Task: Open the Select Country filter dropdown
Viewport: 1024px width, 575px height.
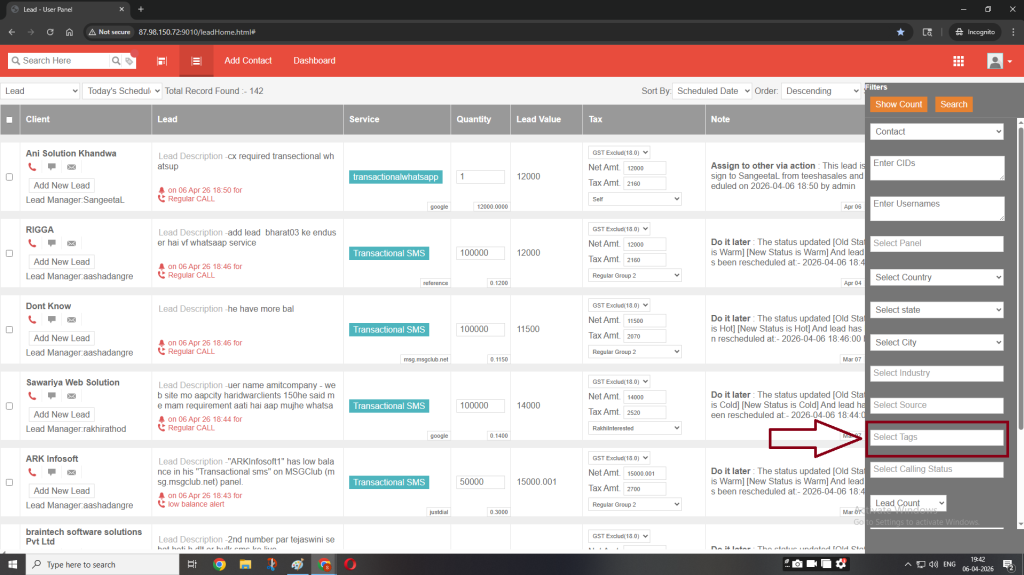Action: click(x=936, y=277)
